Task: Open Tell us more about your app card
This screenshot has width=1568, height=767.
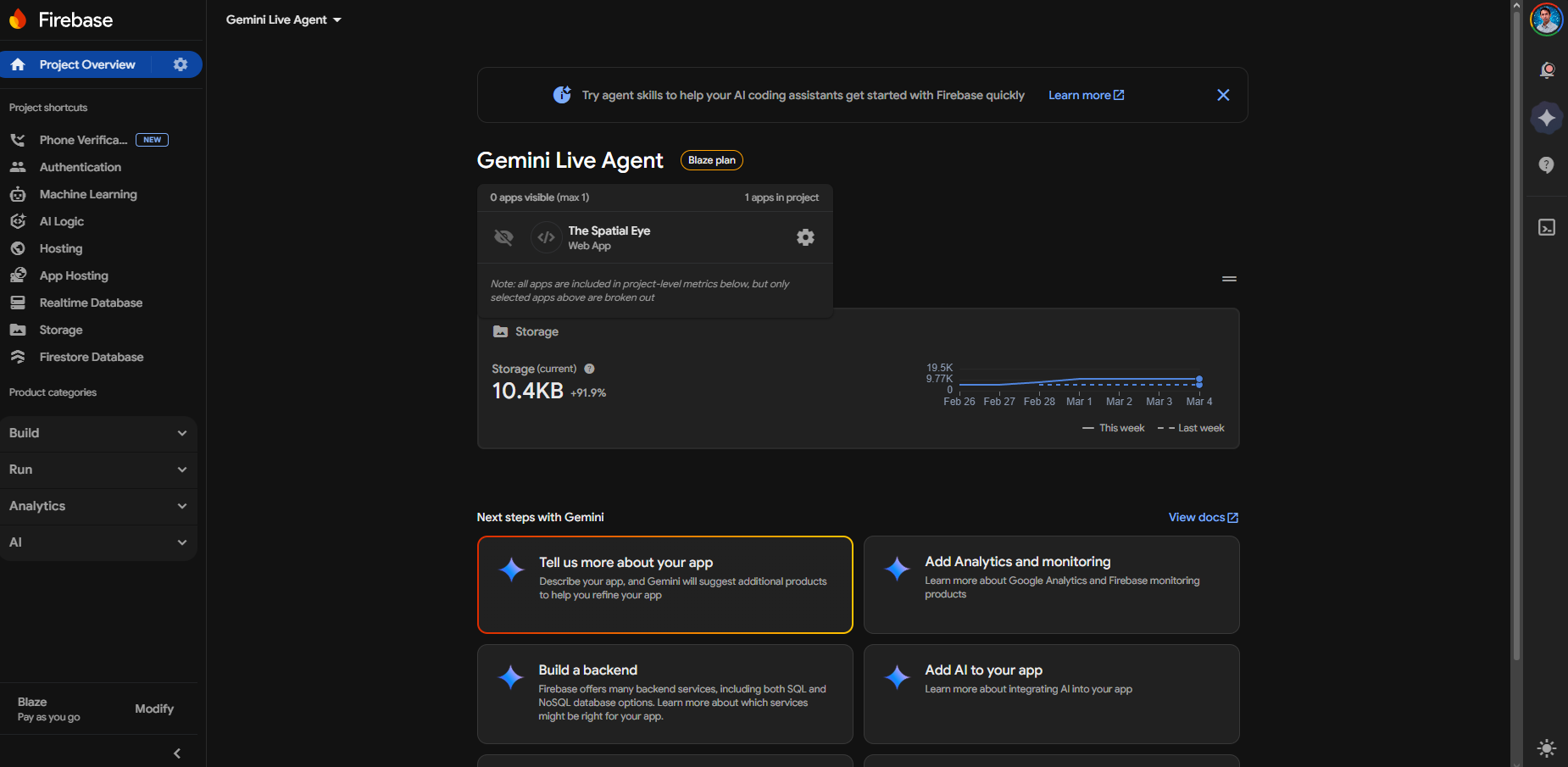Action: [x=665, y=585]
